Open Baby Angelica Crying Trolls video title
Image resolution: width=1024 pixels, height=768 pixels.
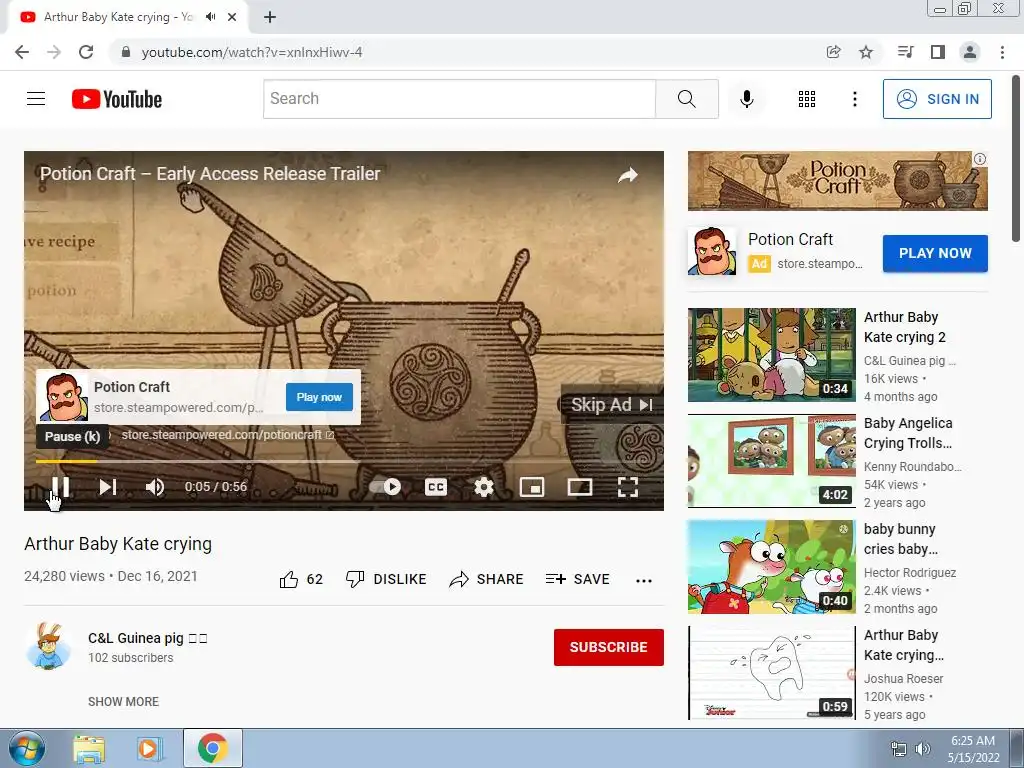click(x=908, y=433)
